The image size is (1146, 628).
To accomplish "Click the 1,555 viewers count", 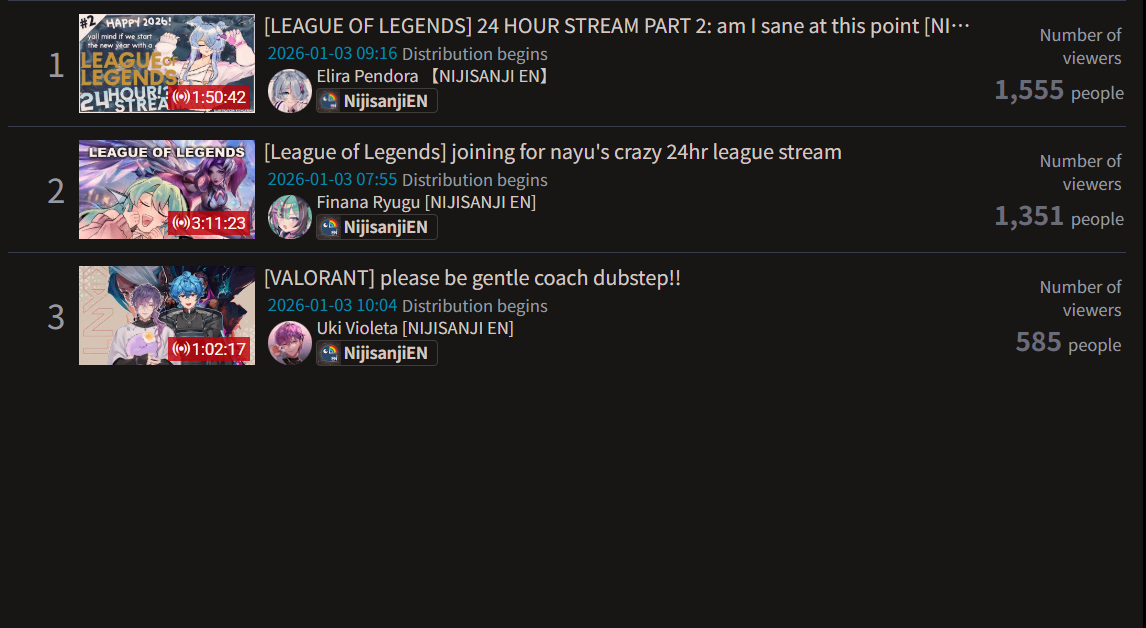I will pos(1029,91).
